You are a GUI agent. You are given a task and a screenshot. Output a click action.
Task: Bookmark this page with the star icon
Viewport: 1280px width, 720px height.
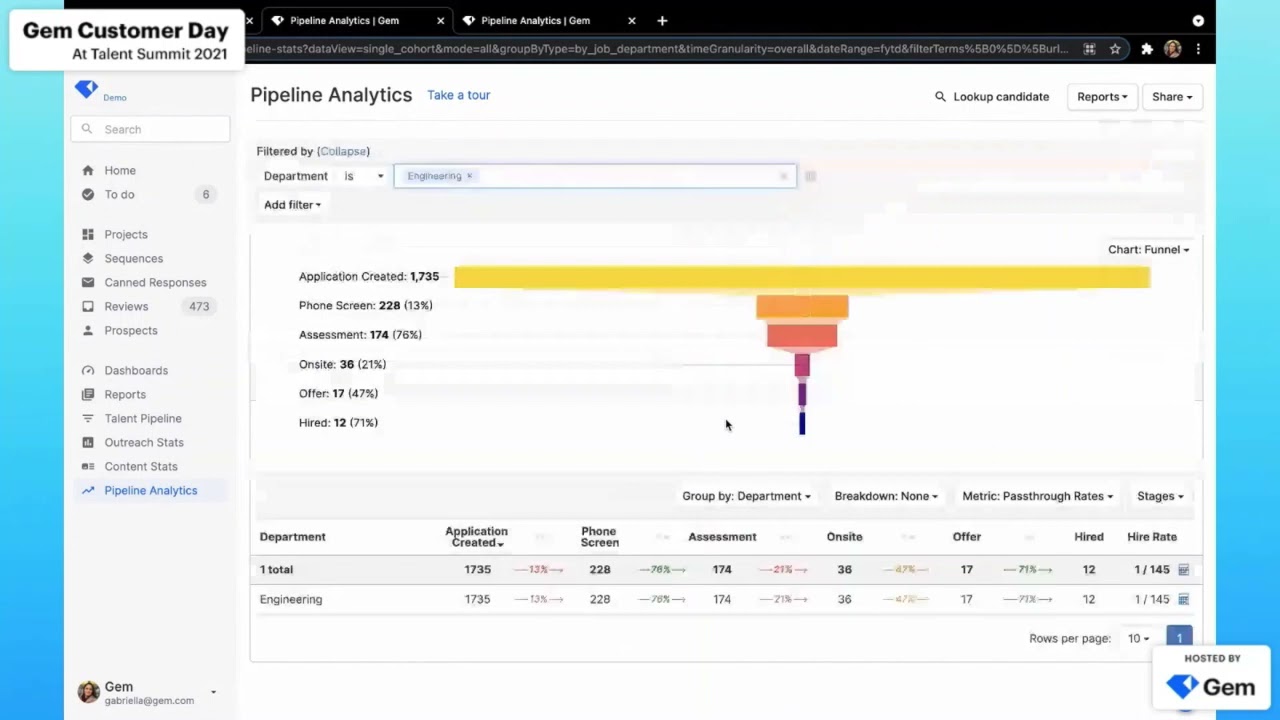[1115, 49]
